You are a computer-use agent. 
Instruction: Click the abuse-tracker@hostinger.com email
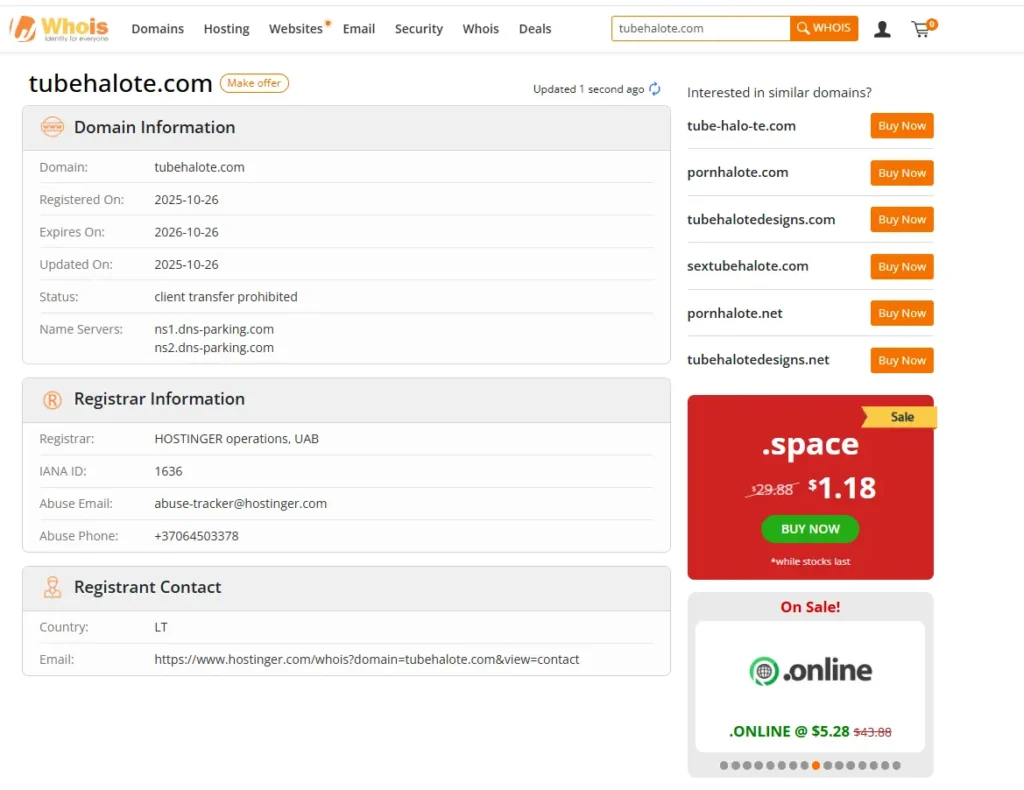240,503
